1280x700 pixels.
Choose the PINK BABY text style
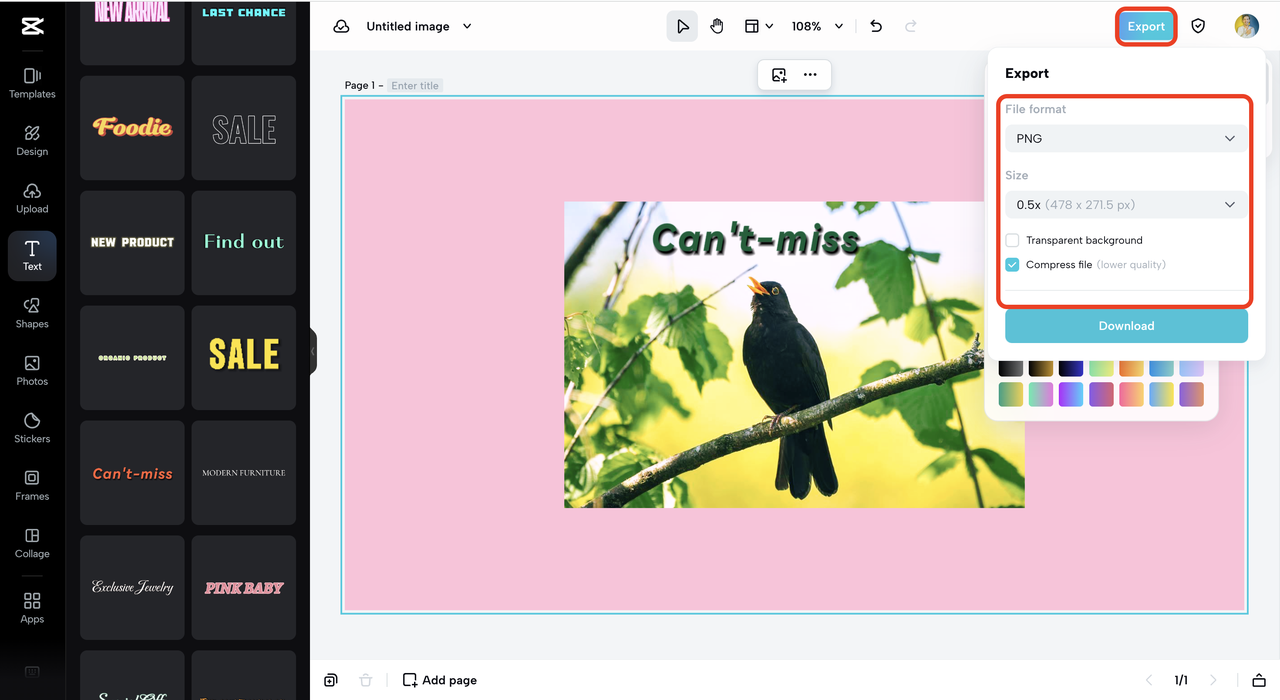click(244, 588)
